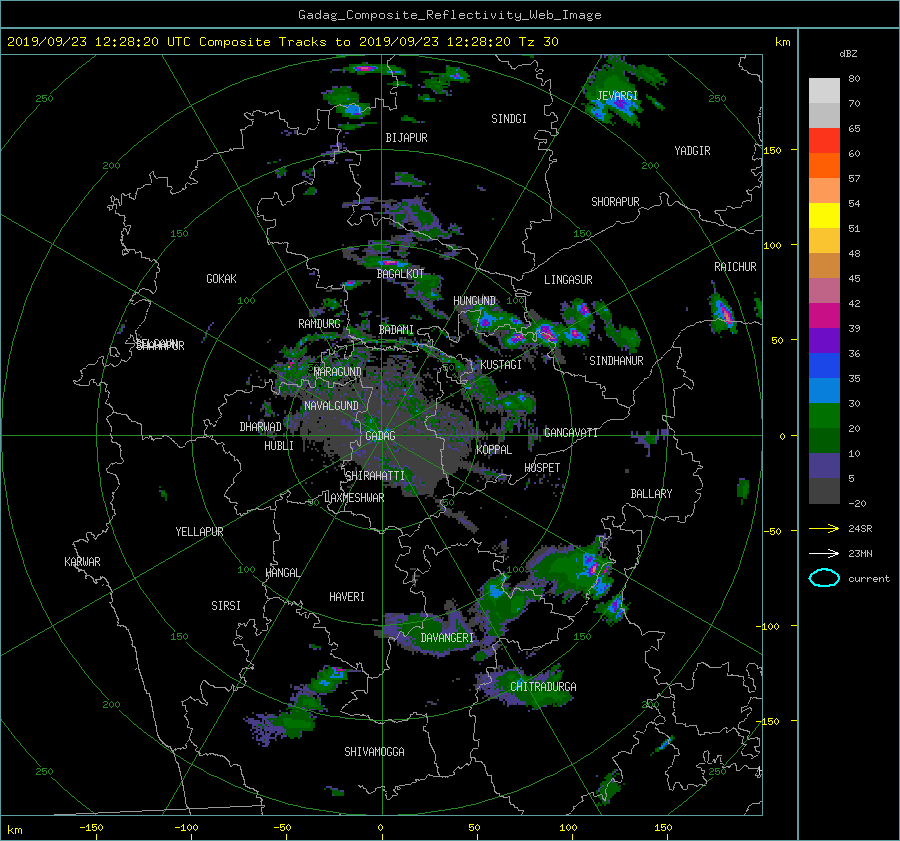Click the HANGAL label
Screen dimensions: 900x841
(x=282, y=573)
